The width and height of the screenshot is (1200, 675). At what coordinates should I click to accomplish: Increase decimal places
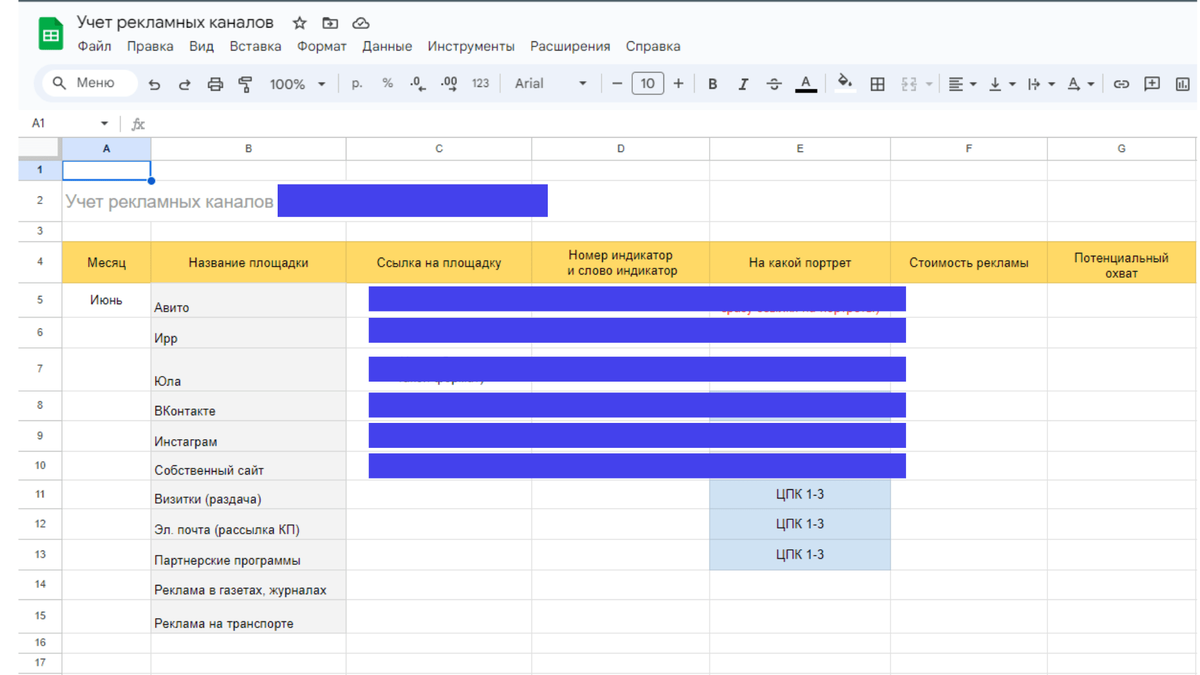coord(449,84)
